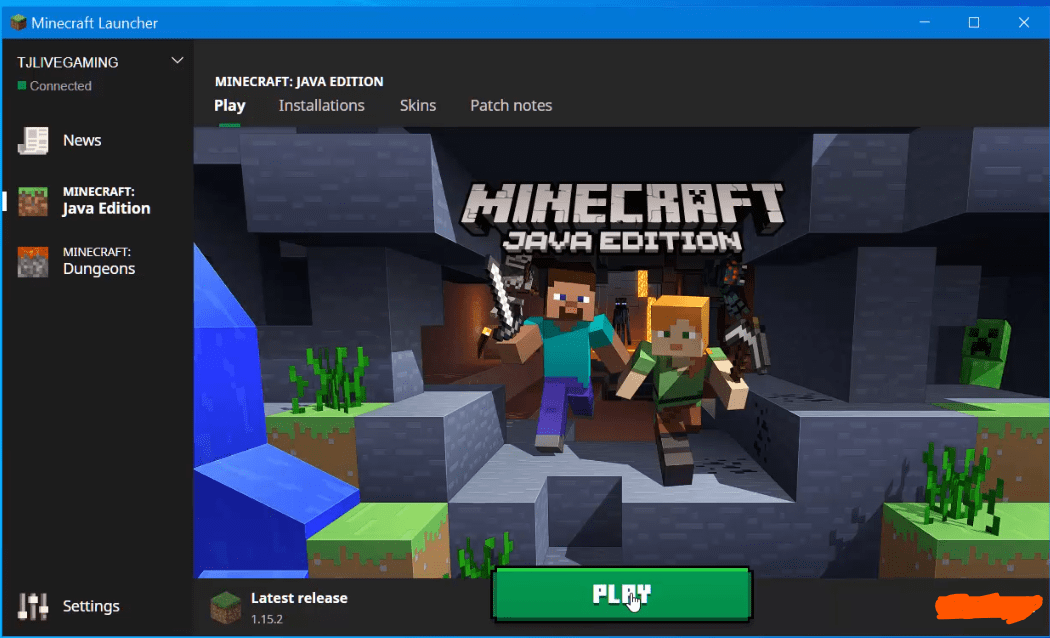Switch to the Play tab
Image resolution: width=1050 pixels, height=638 pixels.
click(x=230, y=106)
